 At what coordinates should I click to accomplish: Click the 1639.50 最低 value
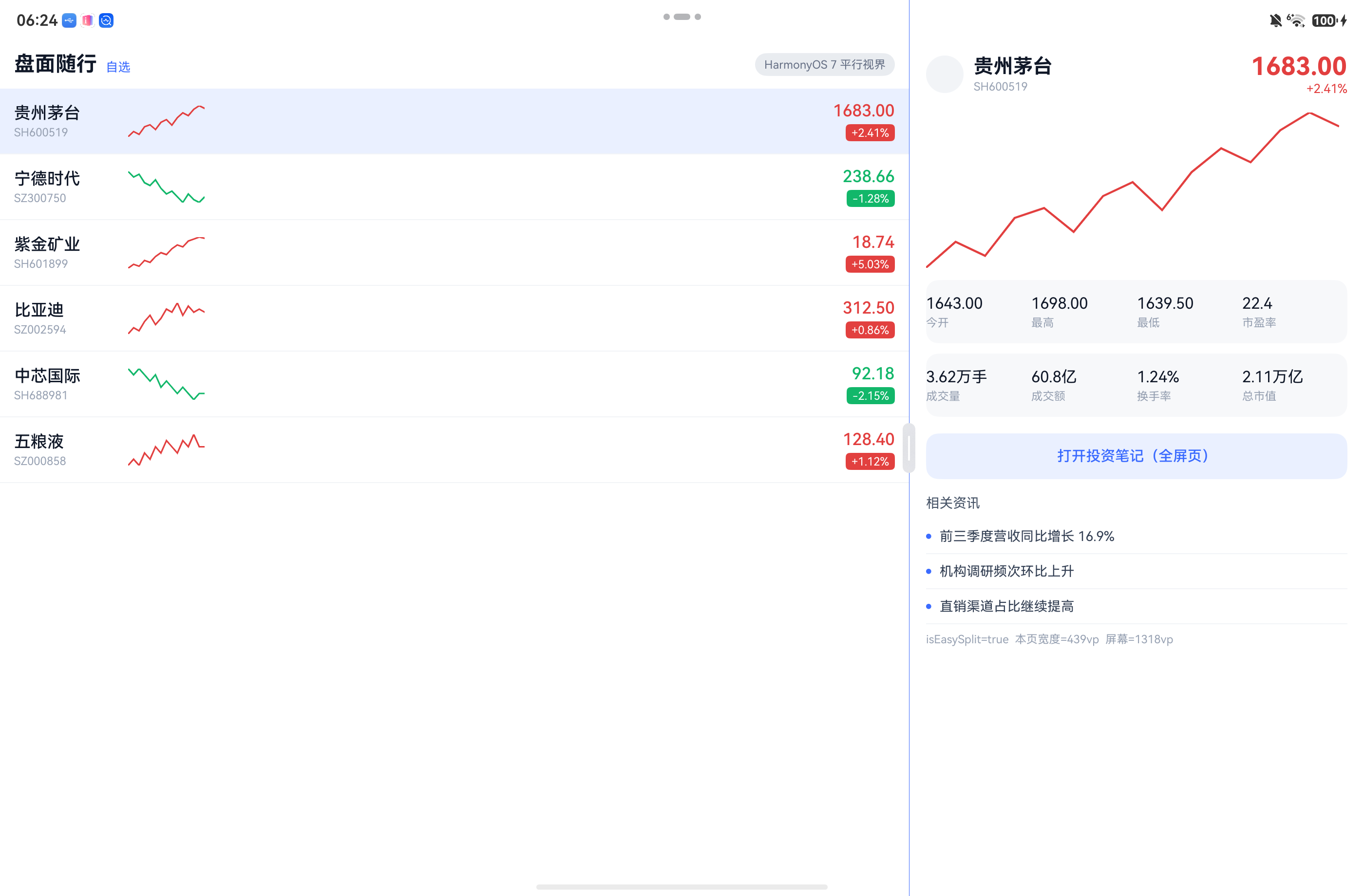pyautogui.click(x=1165, y=303)
